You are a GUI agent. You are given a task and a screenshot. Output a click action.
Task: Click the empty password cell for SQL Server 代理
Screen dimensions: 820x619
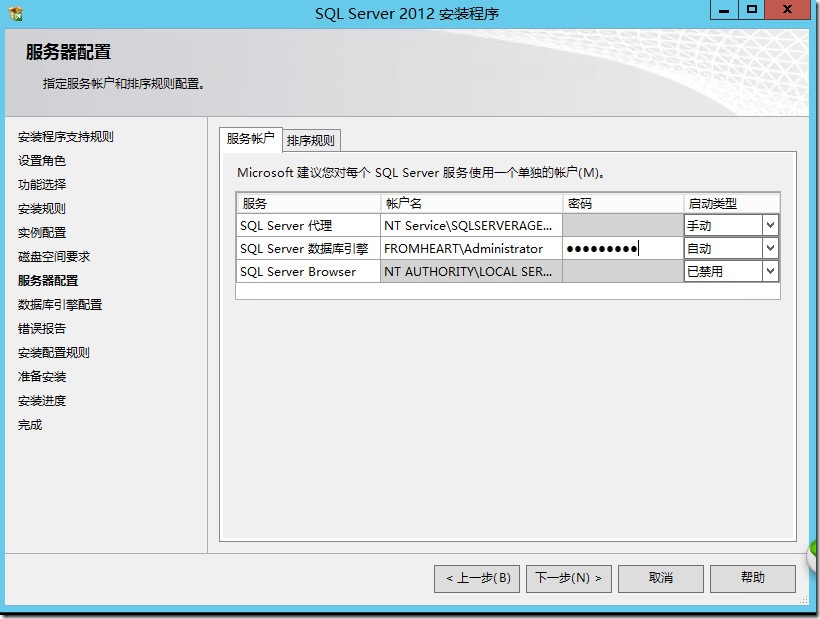point(623,225)
